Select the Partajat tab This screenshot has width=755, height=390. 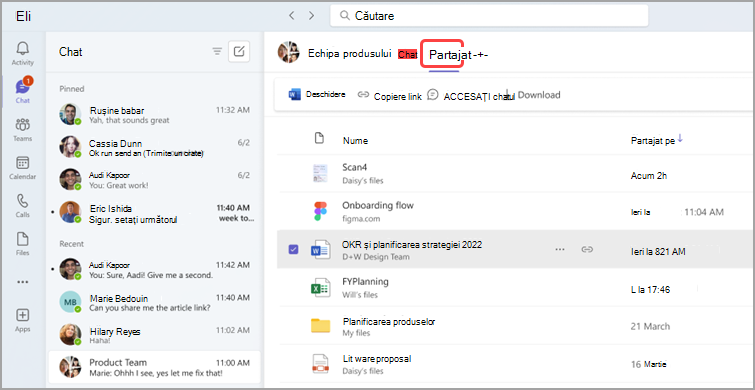pyautogui.click(x=450, y=55)
